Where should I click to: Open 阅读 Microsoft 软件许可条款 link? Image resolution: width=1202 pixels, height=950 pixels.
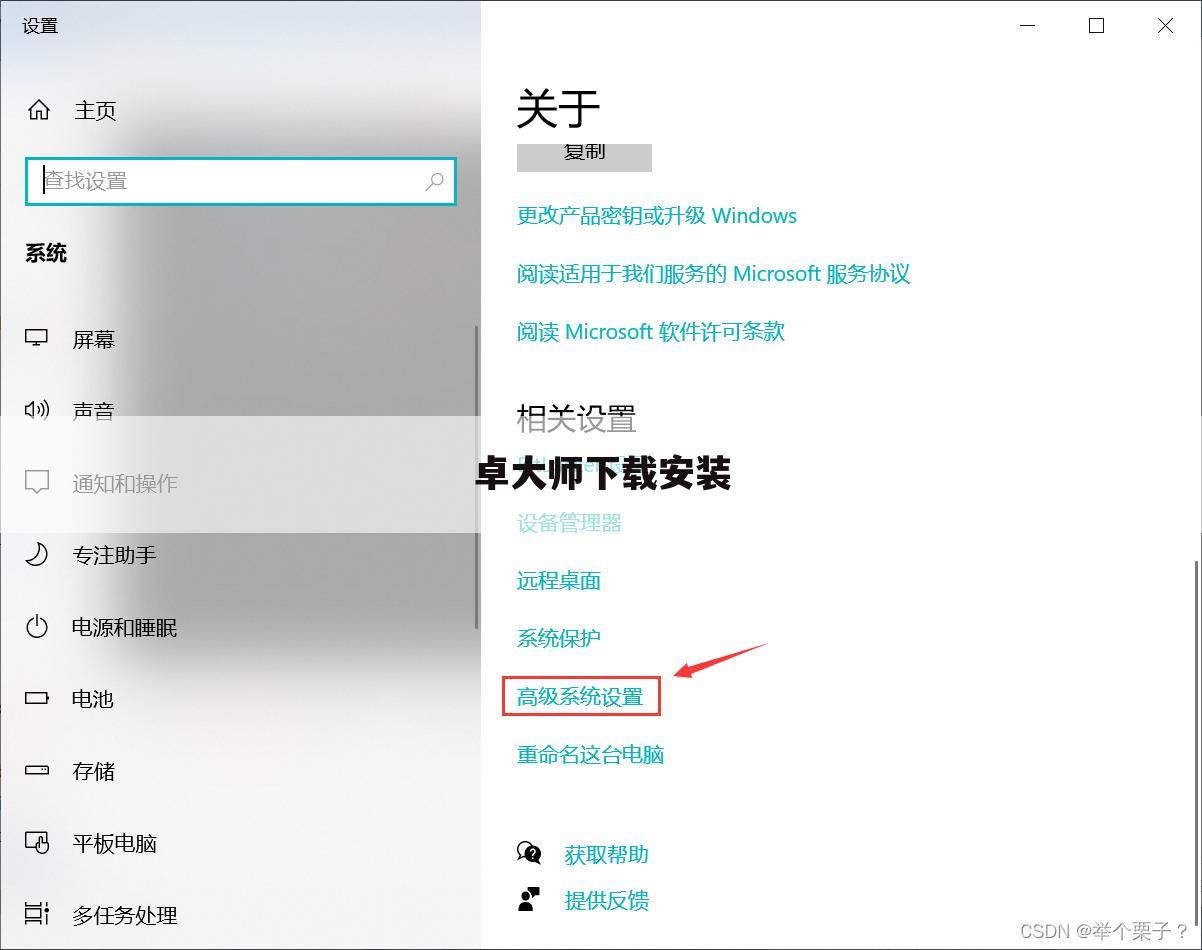coord(651,331)
